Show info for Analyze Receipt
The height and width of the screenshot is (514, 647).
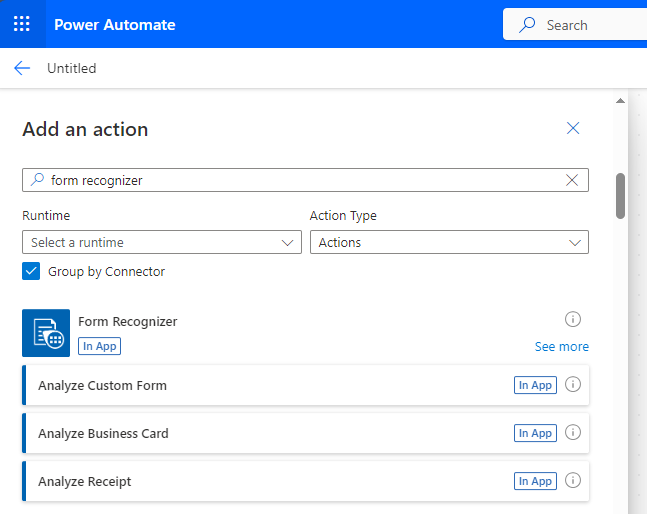pyautogui.click(x=573, y=480)
